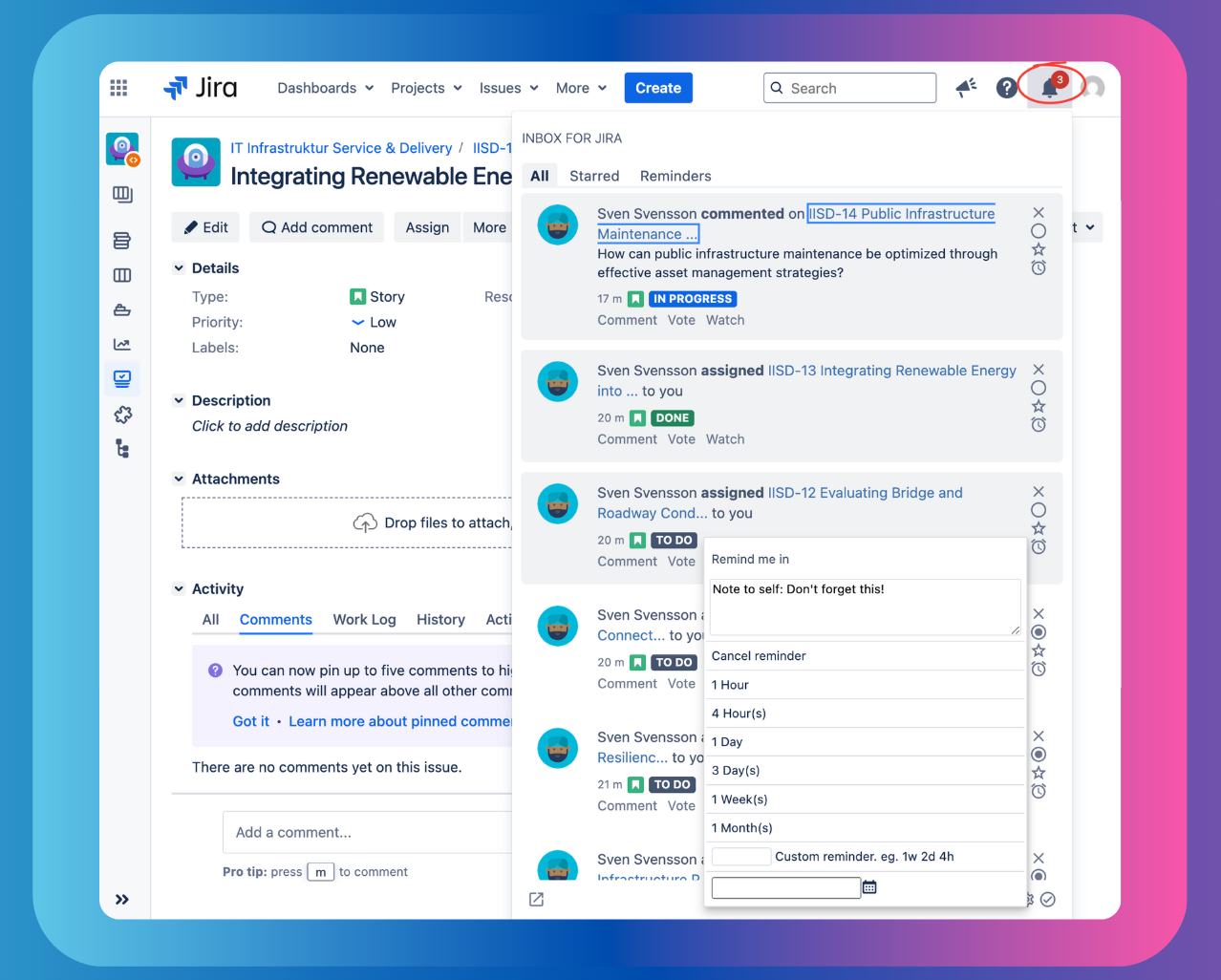1221x980 pixels.
Task: Mark all as read checkmark icon
Action: point(1048,900)
